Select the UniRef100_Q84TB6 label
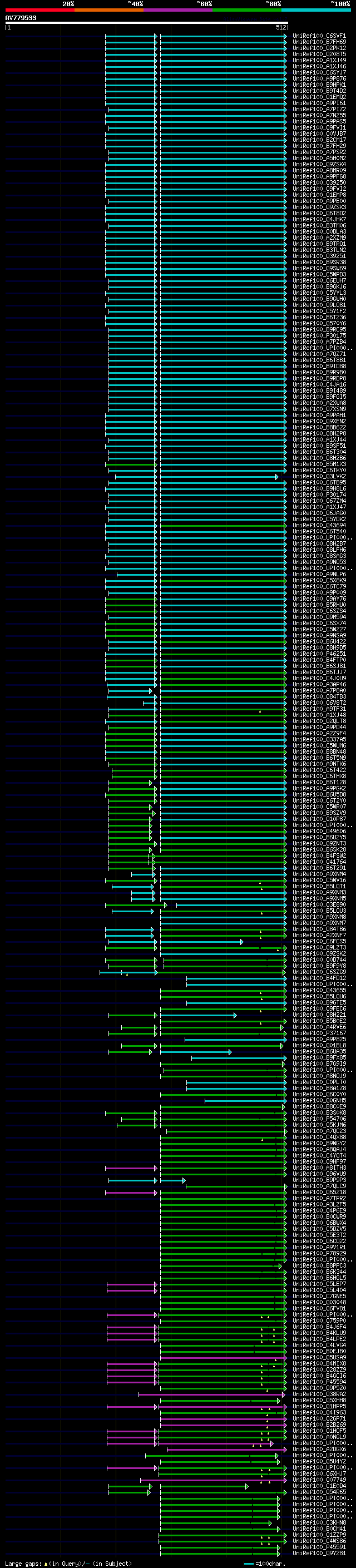The width and height of the screenshot is (356, 1568). coord(319,929)
